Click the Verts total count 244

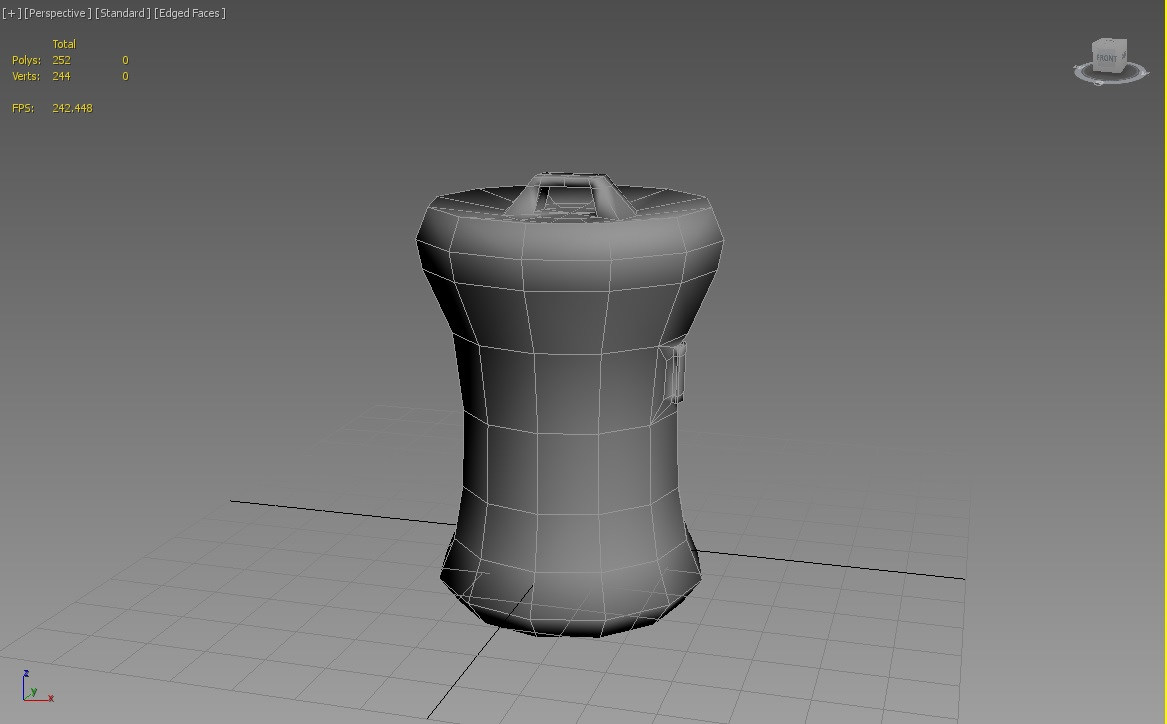point(62,76)
